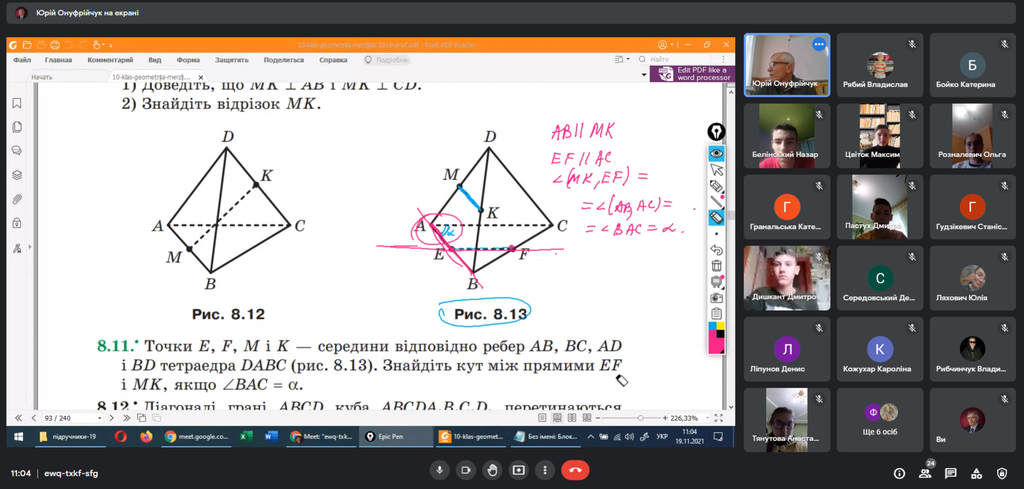This screenshot has width=1024, height=489.
Task: Open the Foxit comments panel icon
Action: [17, 150]
